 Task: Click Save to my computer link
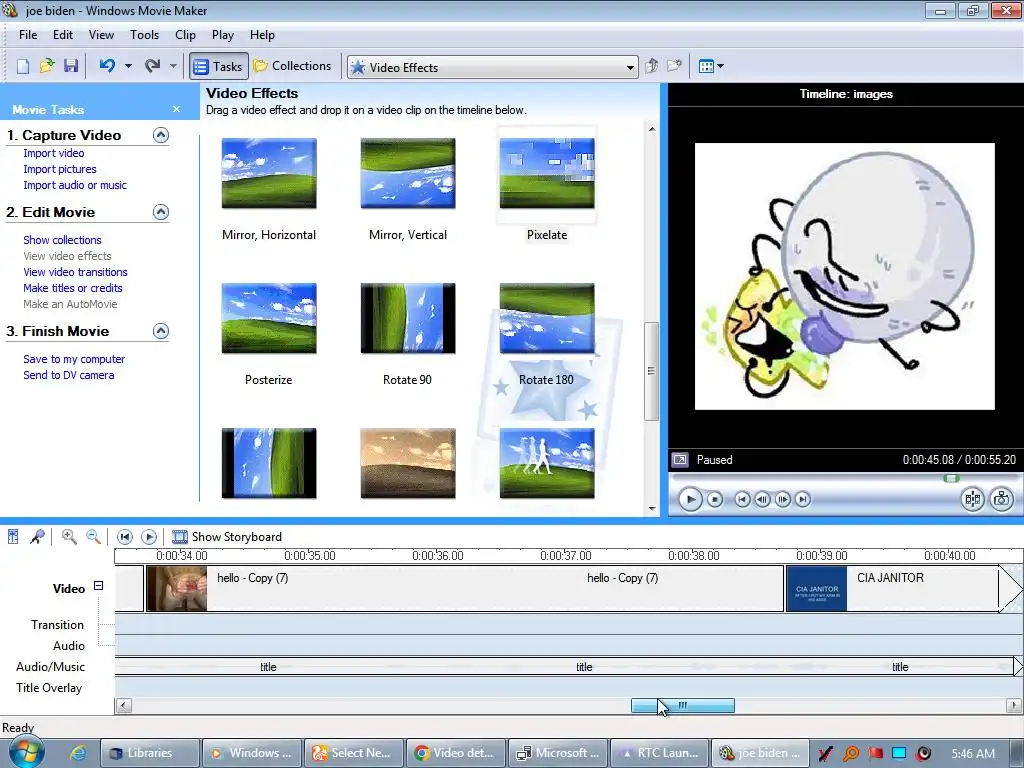click(x=74, y=359)
